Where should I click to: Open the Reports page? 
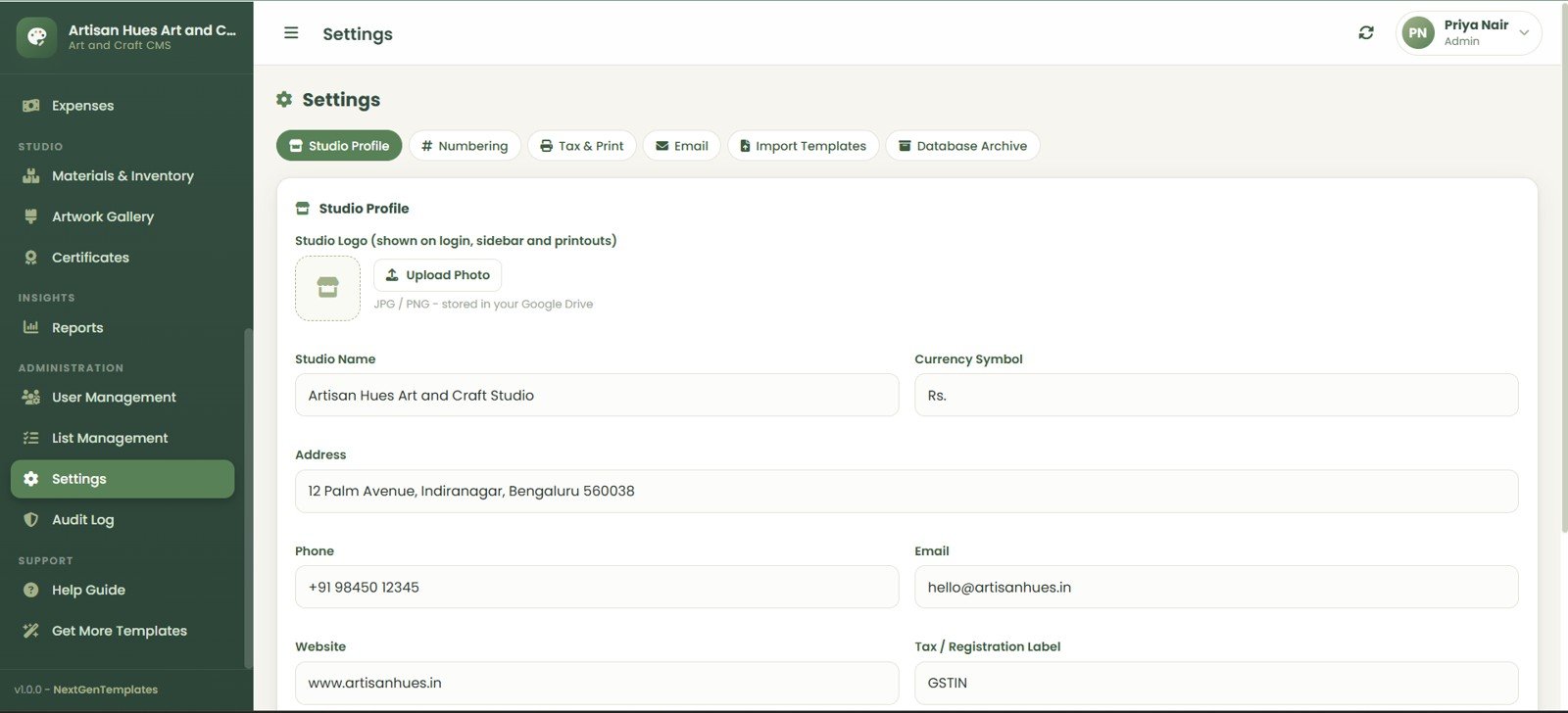tap(122, 327)
